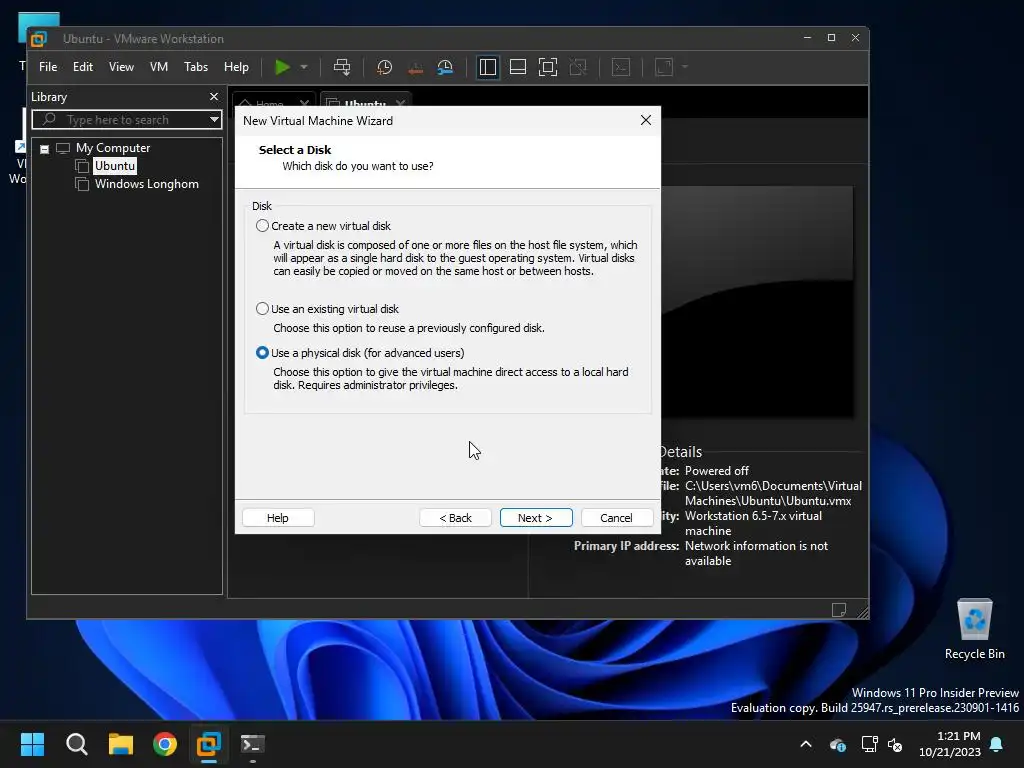This screenshot has height=768, width=1024.
Task: Select Create a new virtual disk option
Action: pyautogui.click(x=262, y=226)
